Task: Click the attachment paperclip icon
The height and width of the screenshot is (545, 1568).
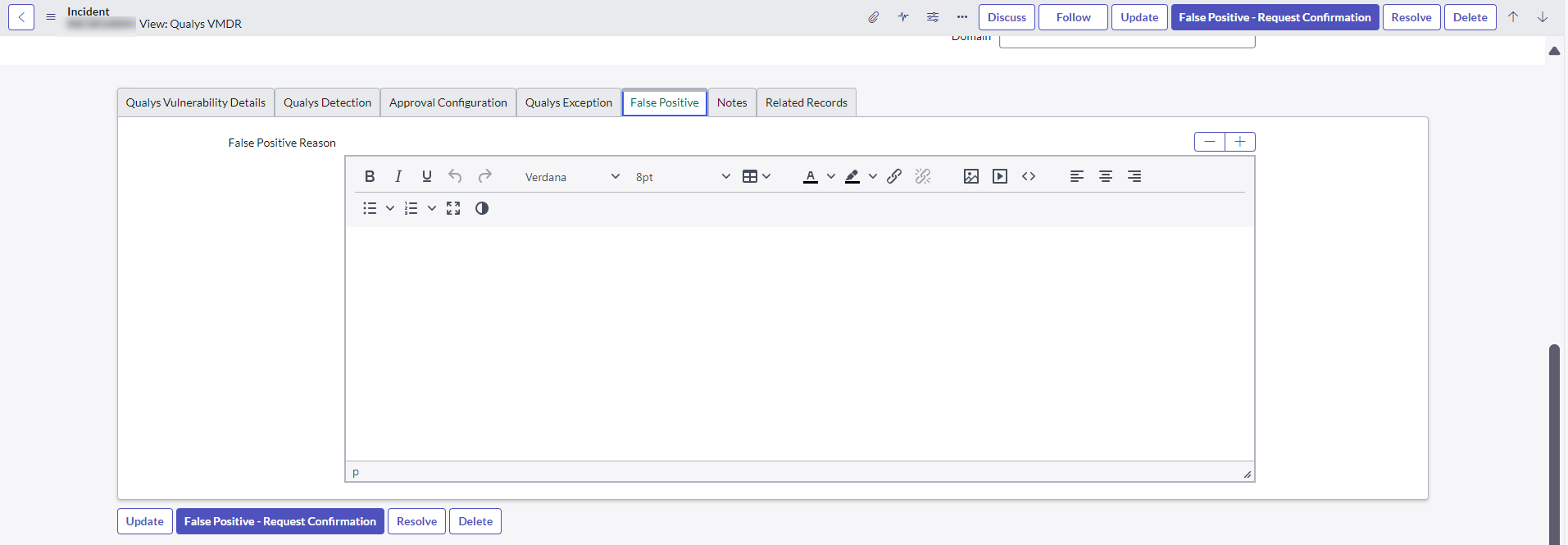Action: 874,17
